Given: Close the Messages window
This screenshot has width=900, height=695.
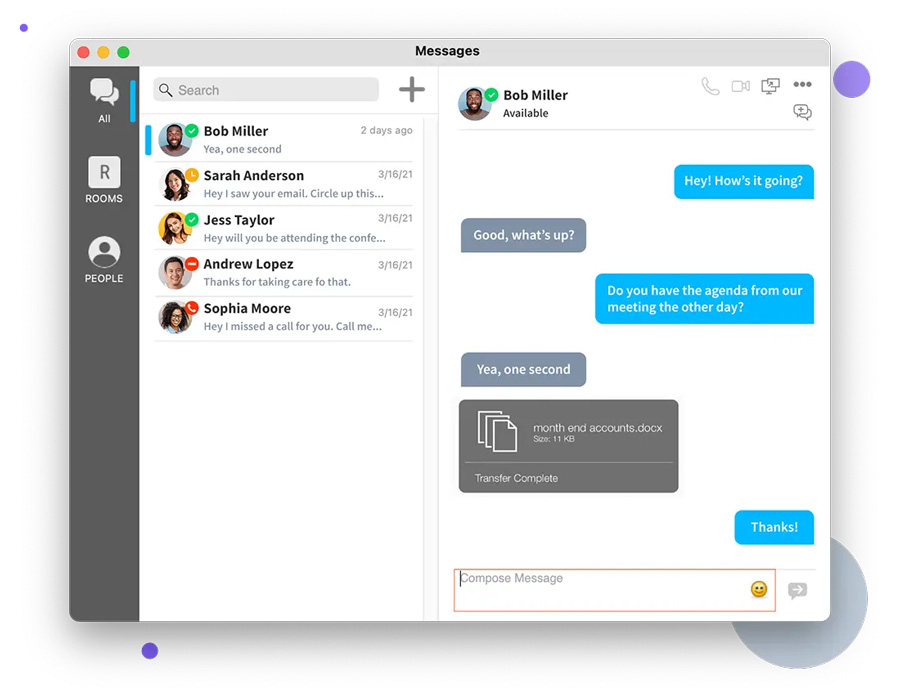Looking at the screenshot, I should (x=84, y=52).
